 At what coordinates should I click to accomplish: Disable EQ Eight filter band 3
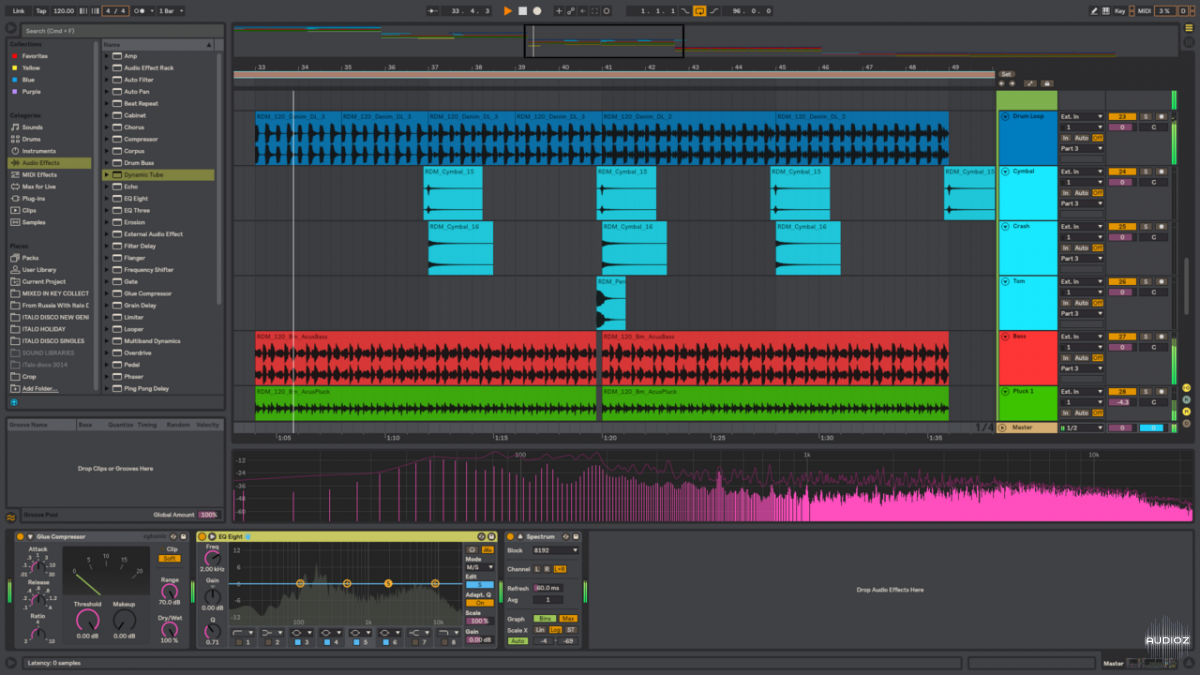tap(297, 642)
